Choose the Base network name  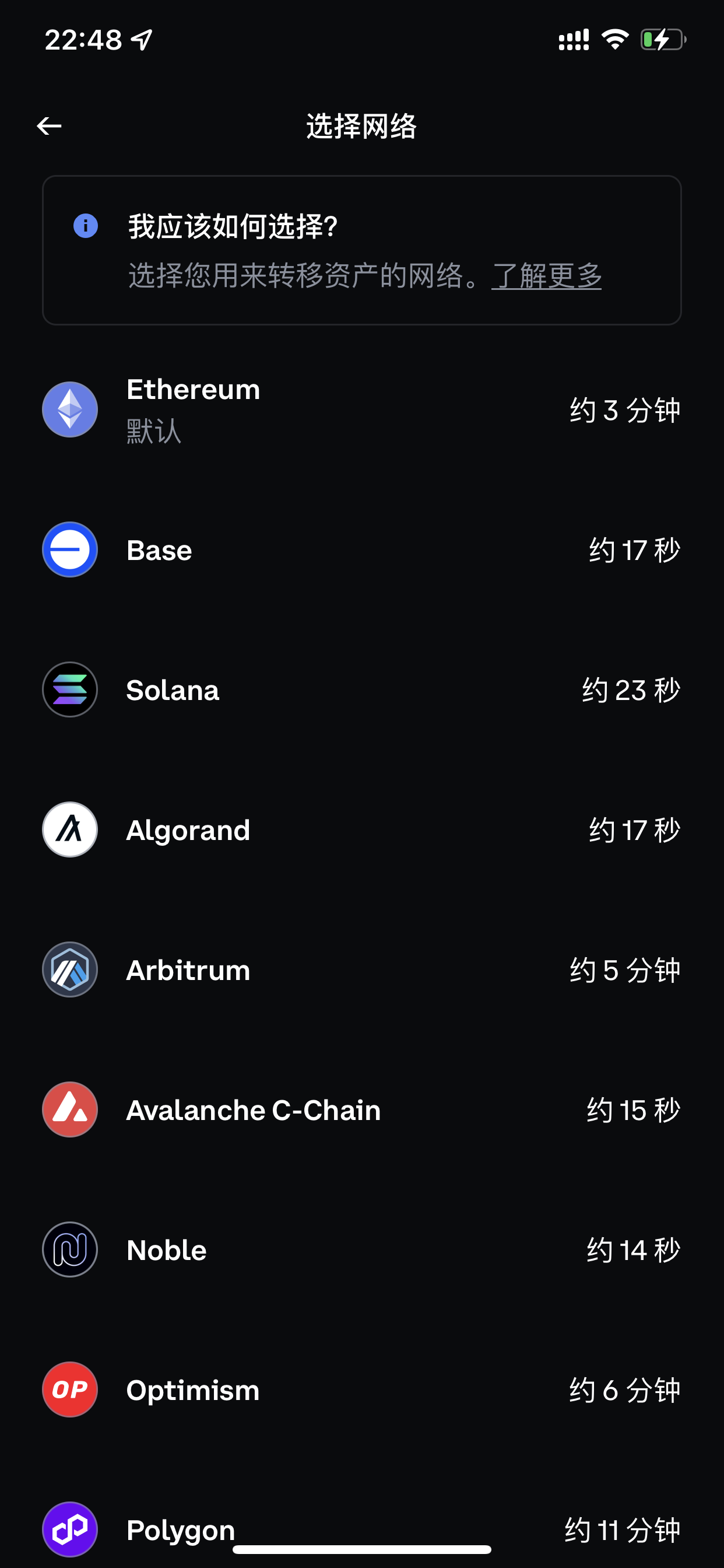click(159, 550)
